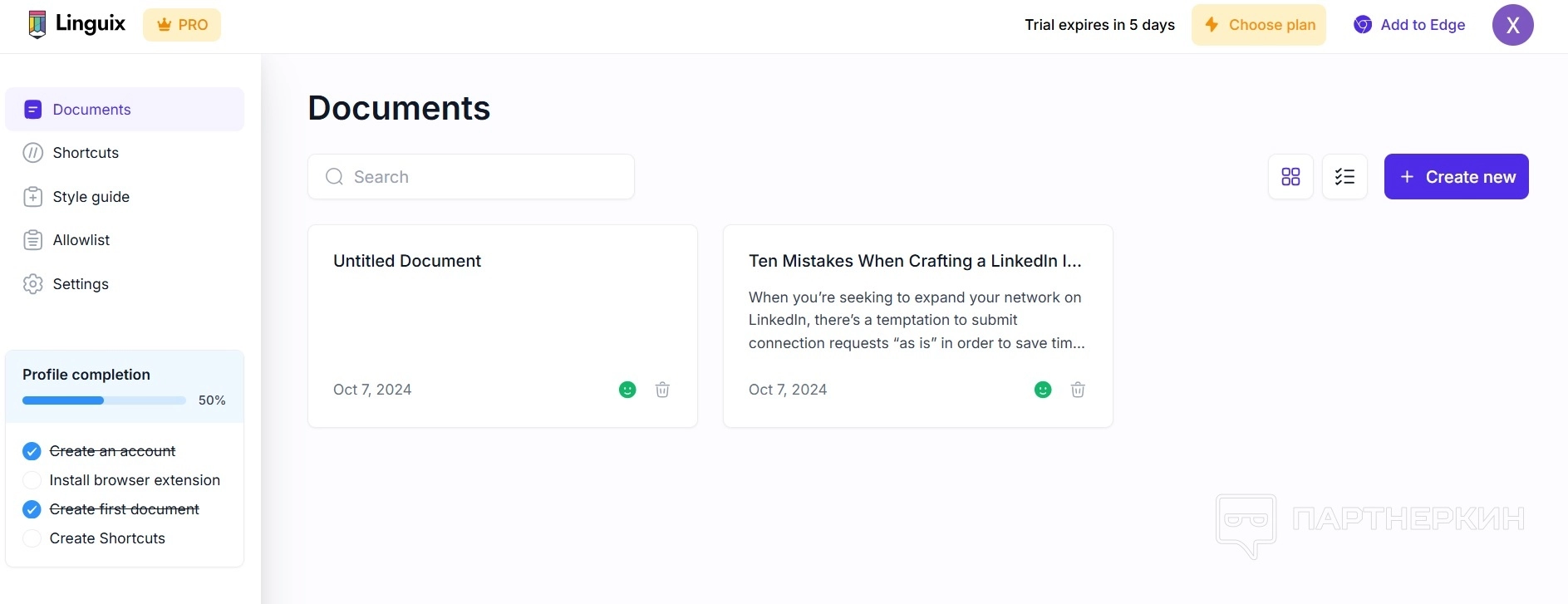The width and height of the screenshot is (1568, 604).
Task: Delete the Ten Mistakes LinkedIn document
Action: (1078, 390)
